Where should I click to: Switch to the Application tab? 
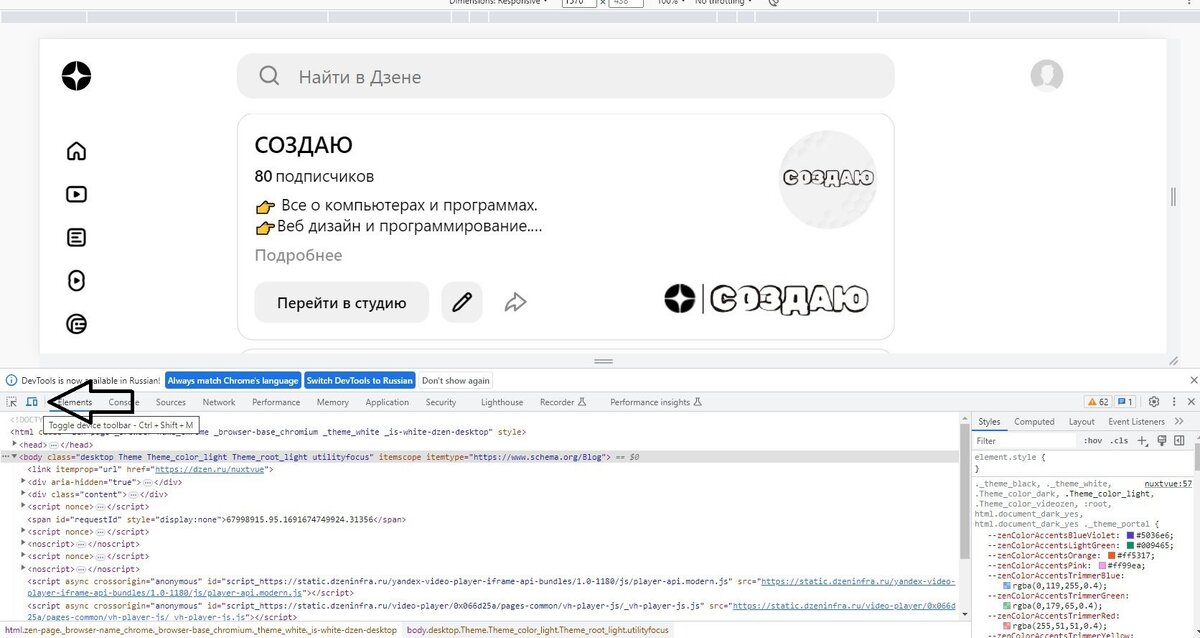387,402
